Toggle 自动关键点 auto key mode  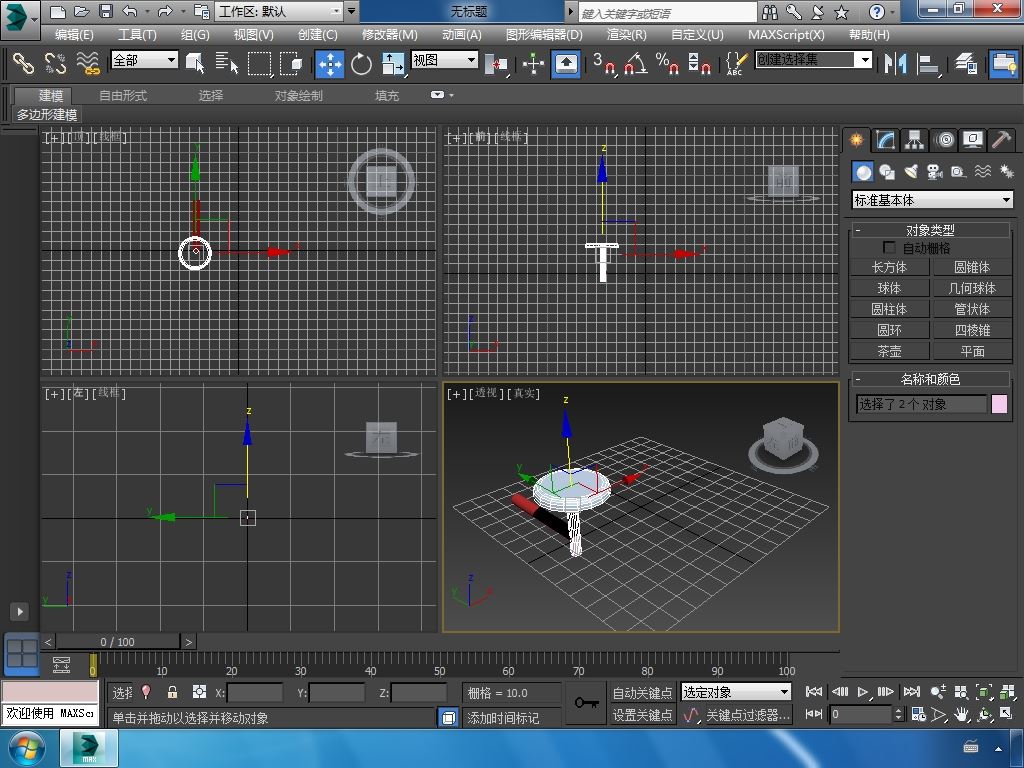tap(642, 692)
